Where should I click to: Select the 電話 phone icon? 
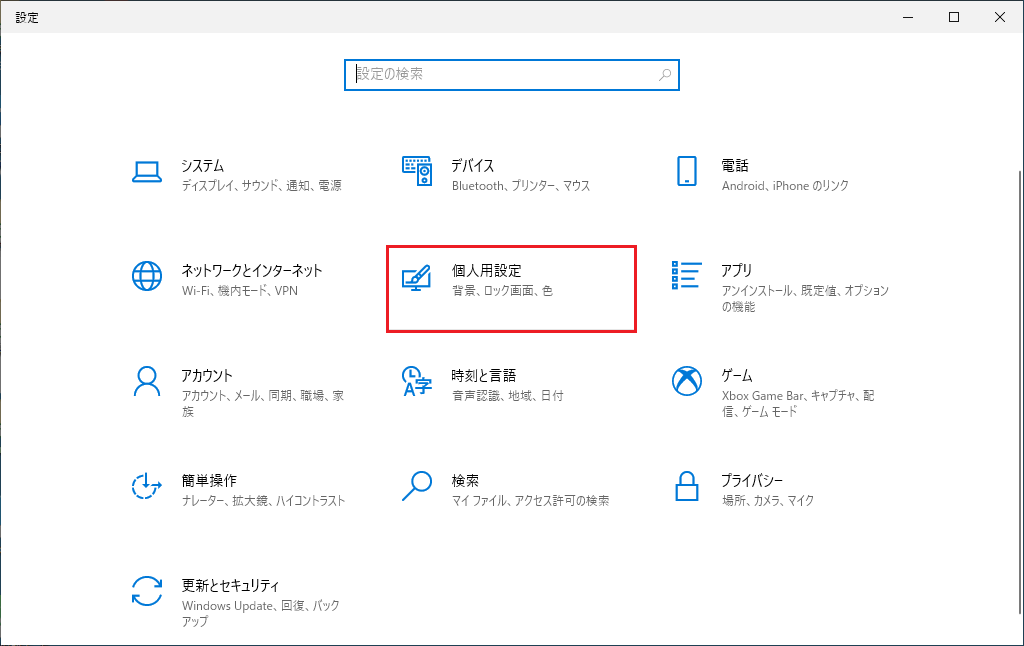686,172
